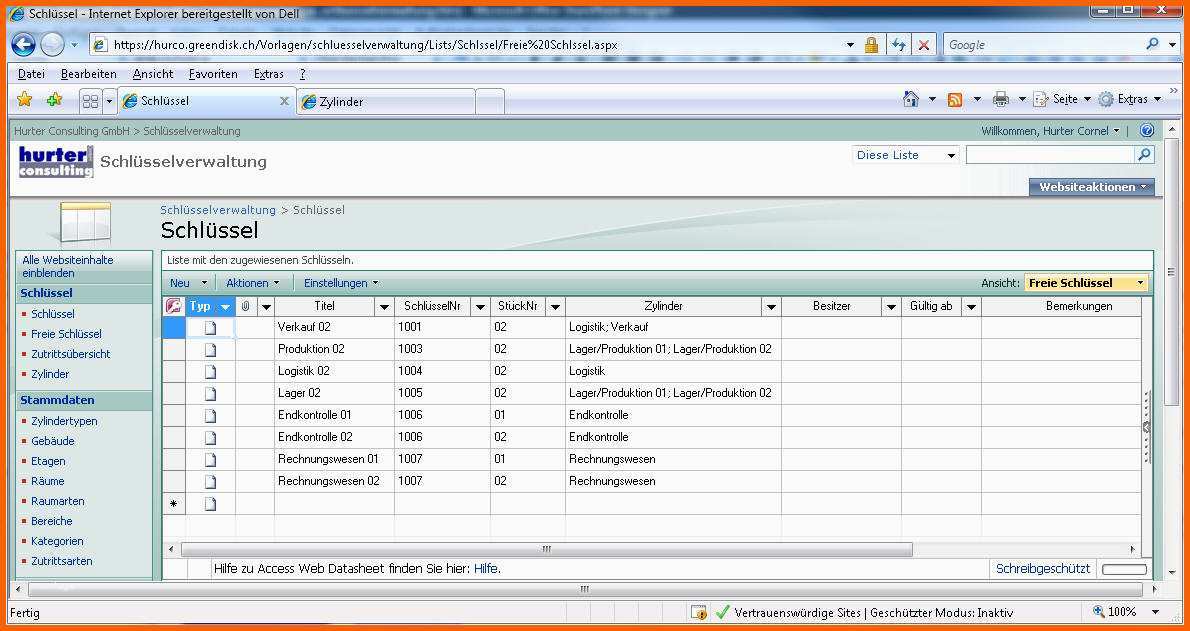Open the Websiteaktionen menu

(1091, 187)
